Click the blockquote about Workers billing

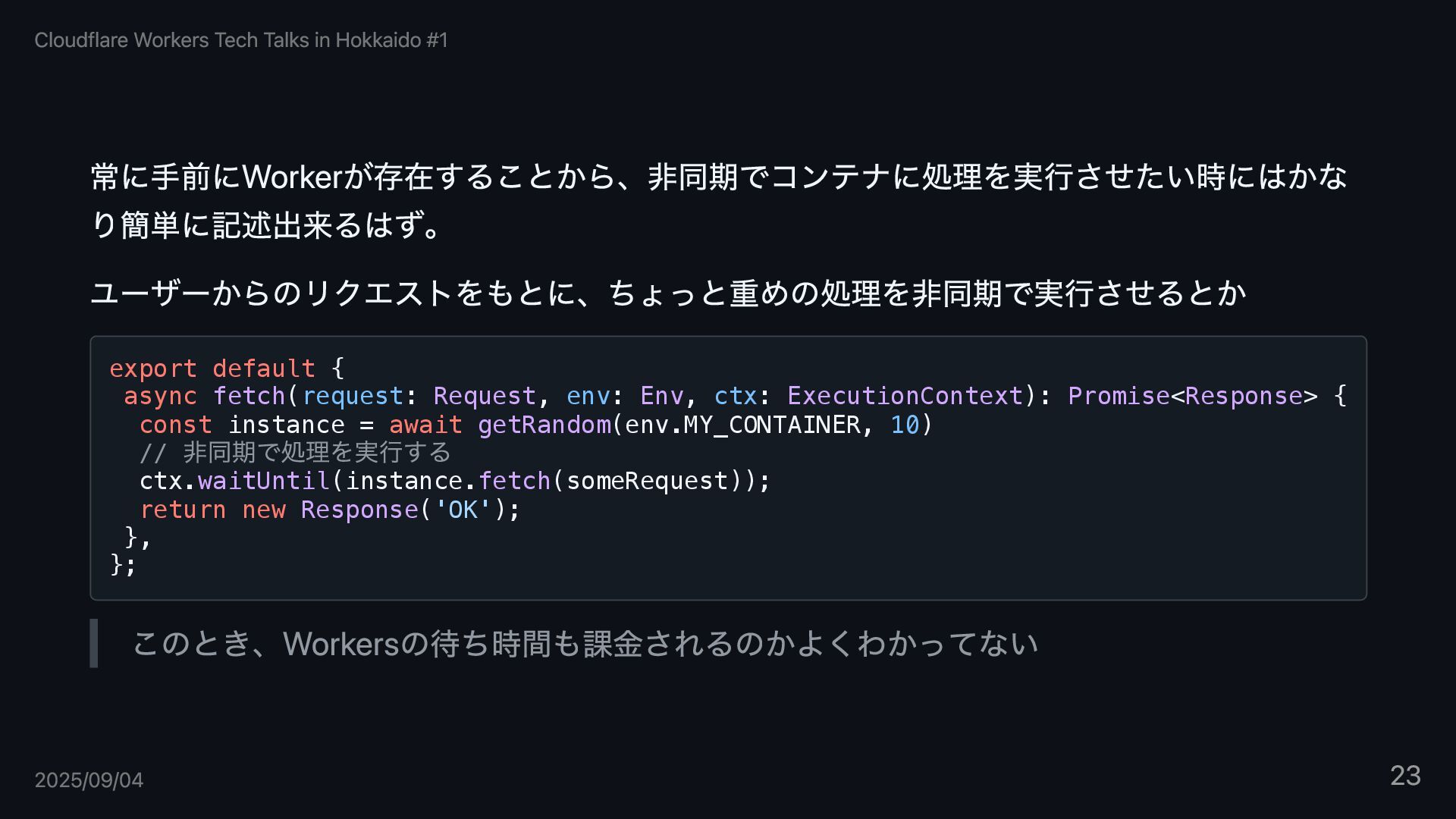585,644
